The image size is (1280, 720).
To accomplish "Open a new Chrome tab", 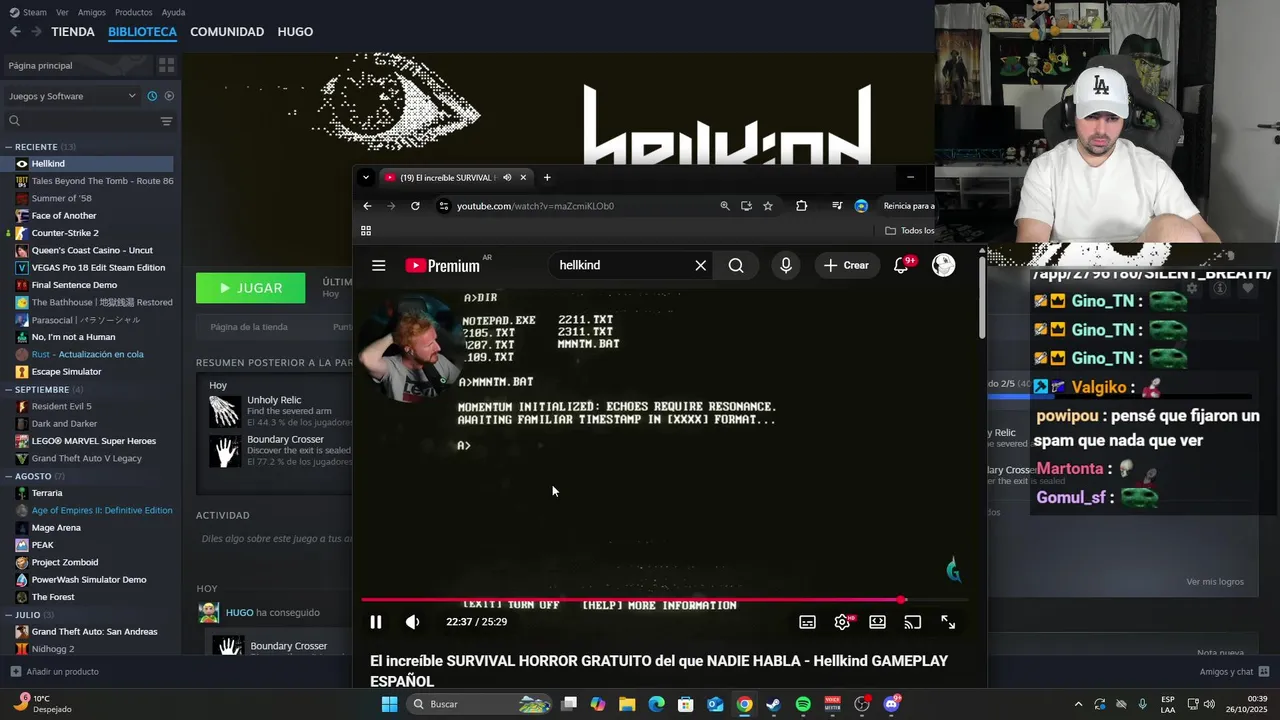I will (x=547, y=177).
